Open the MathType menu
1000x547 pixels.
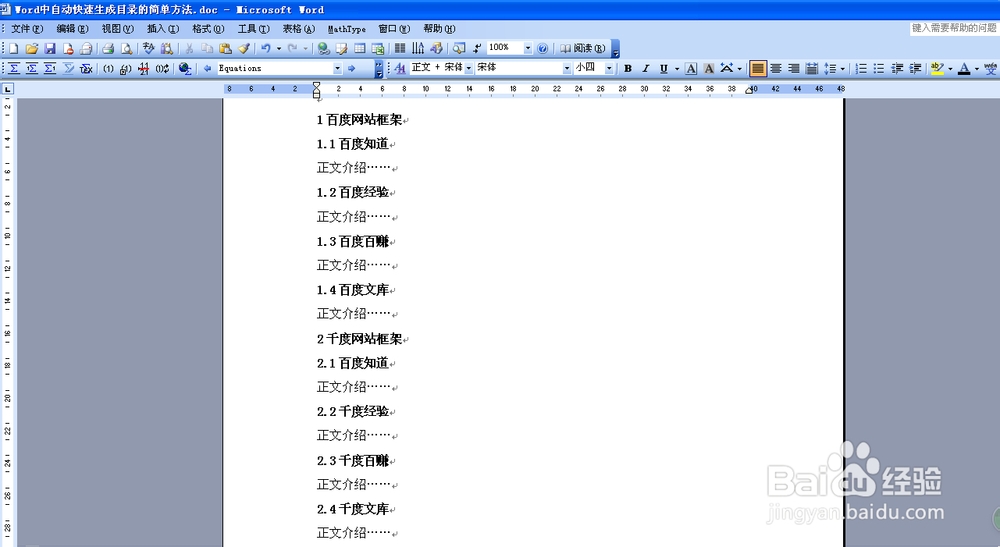point(346,29)
